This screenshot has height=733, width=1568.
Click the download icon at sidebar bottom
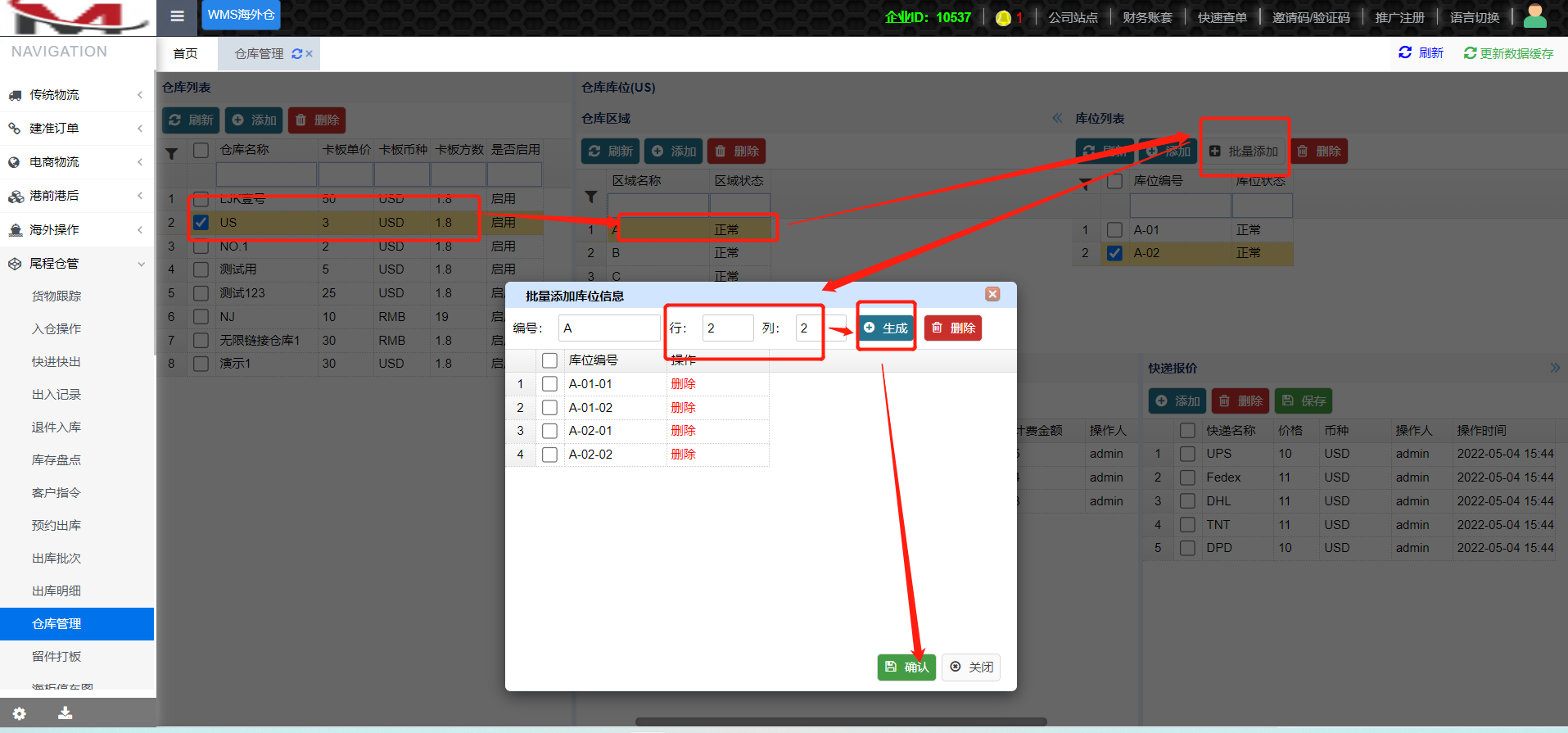[x=66, y=713]
